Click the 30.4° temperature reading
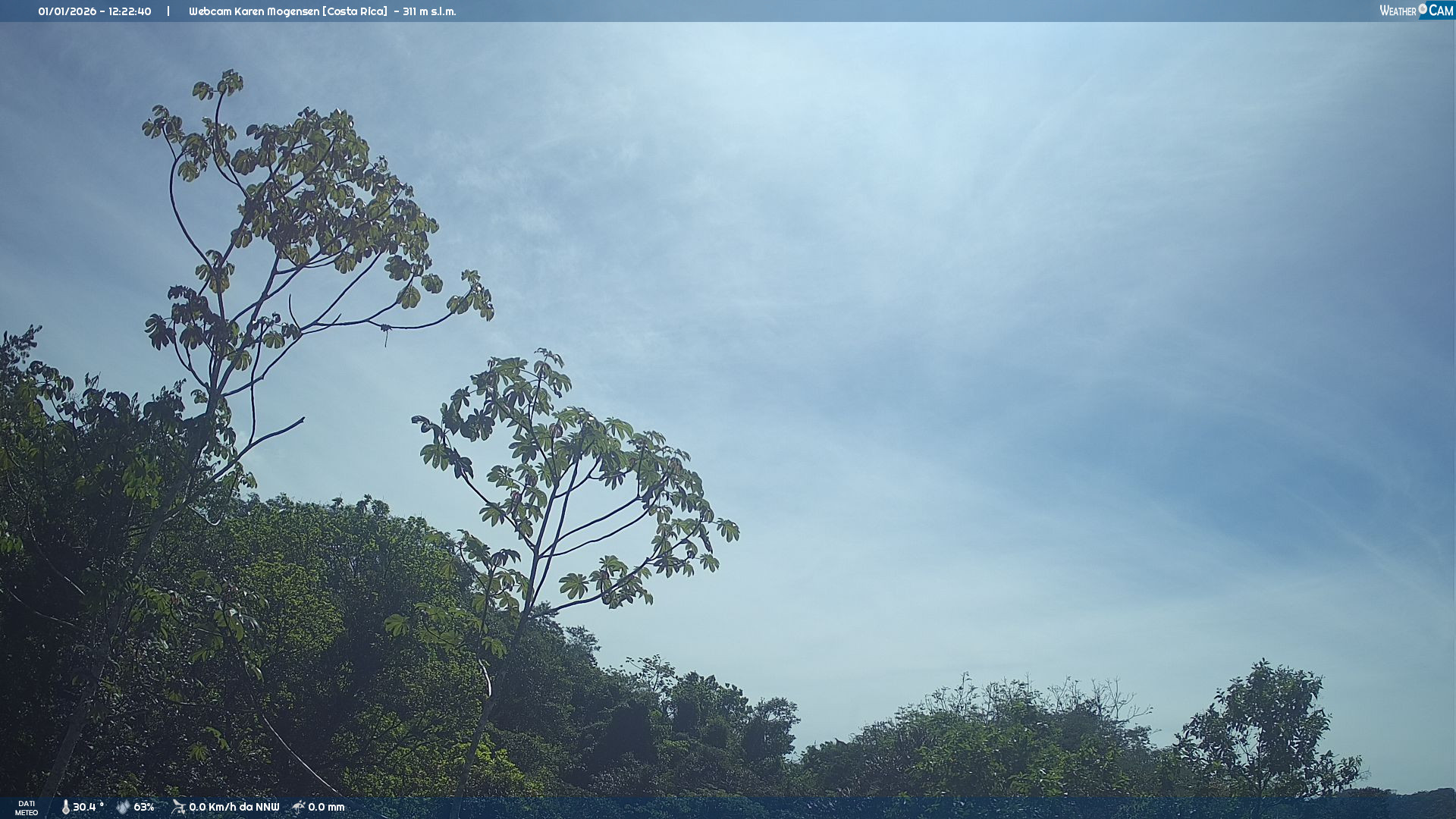This screenshot has width=1456, height=819. point(88,807)
